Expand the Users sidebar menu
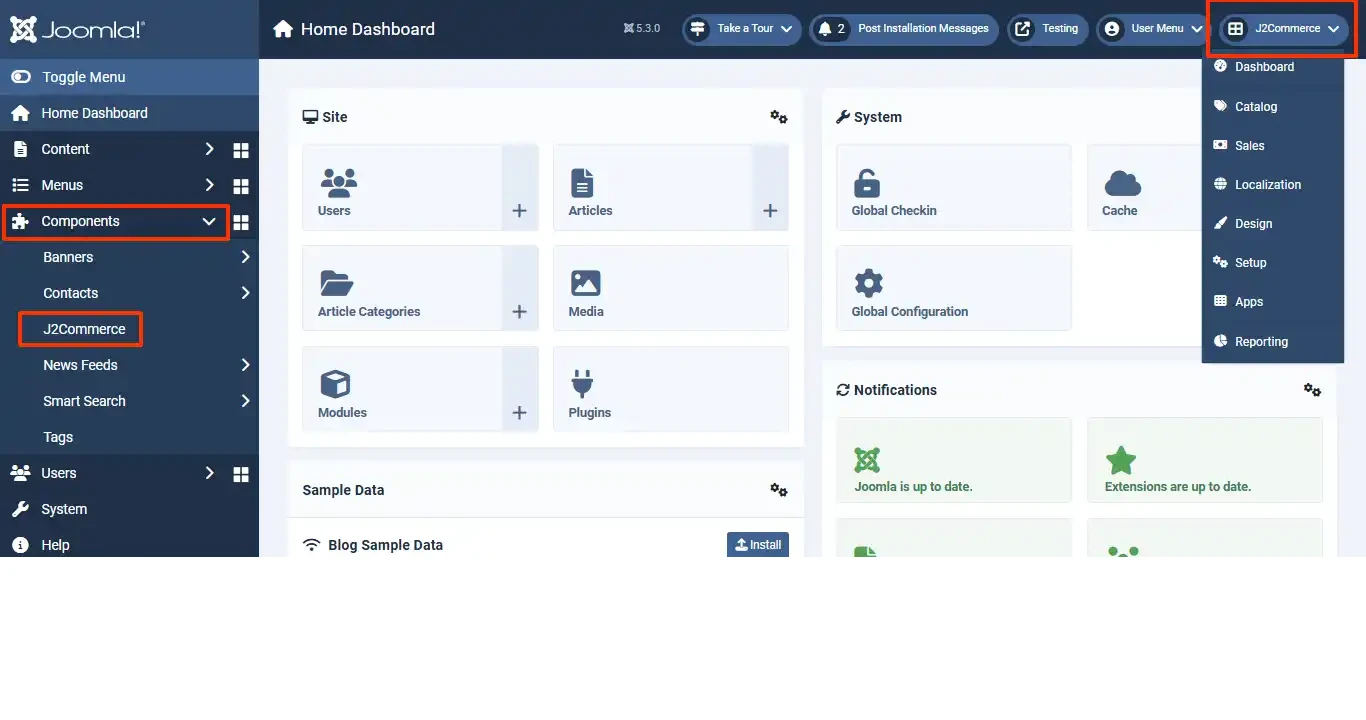Screen dimensions: 1366x720 [x=114, y=473]
